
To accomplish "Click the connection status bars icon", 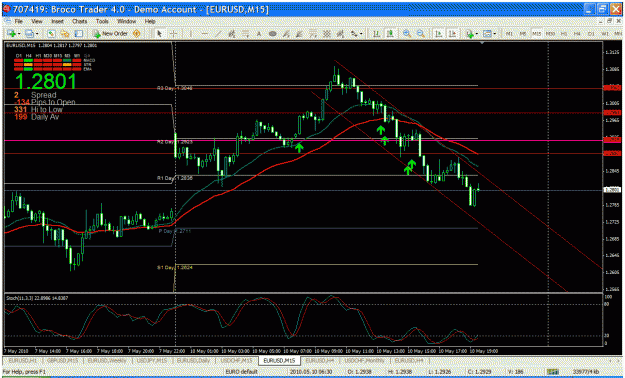I will [x=552, y=371].
